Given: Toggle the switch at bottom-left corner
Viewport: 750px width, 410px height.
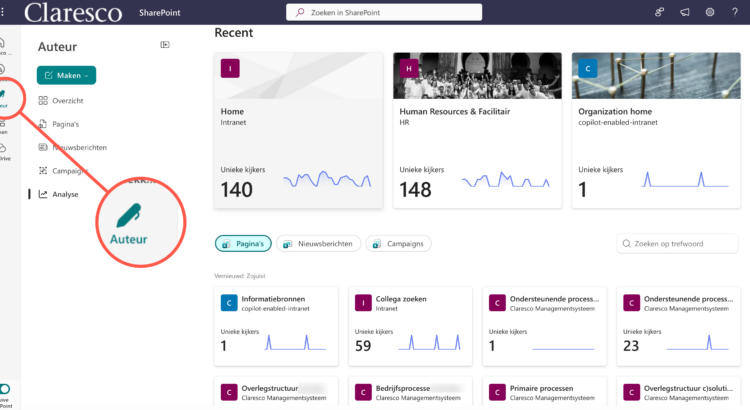Looking at the screenshot, I should click(4, 389).
